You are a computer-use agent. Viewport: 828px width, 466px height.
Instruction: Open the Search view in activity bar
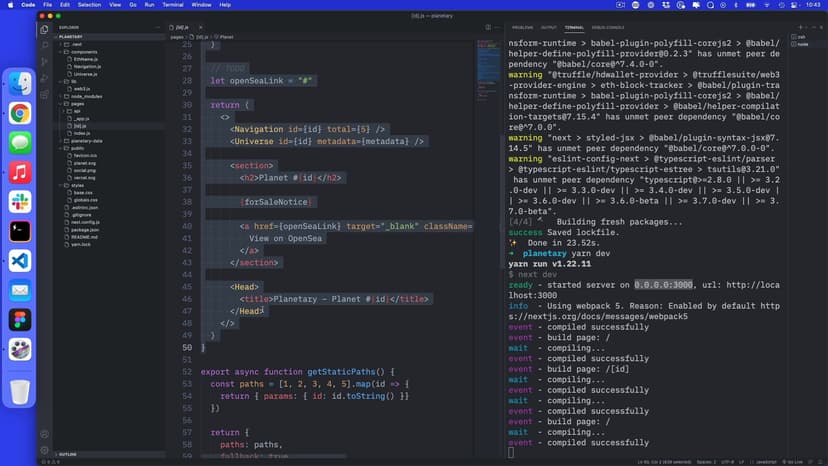[45, 45]
